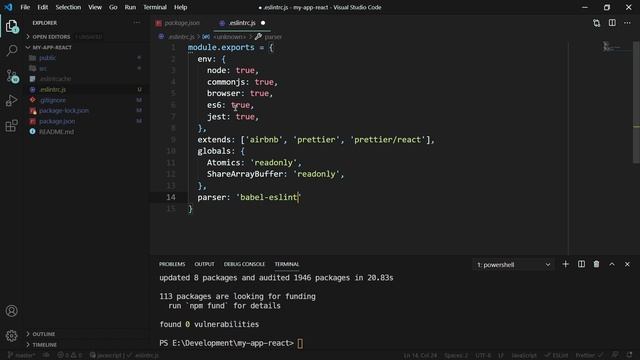The image size is (640, 360).
Task: Click 'babel-eslint' on line 14
Action: pyautogui.click(x=268, y=197)
